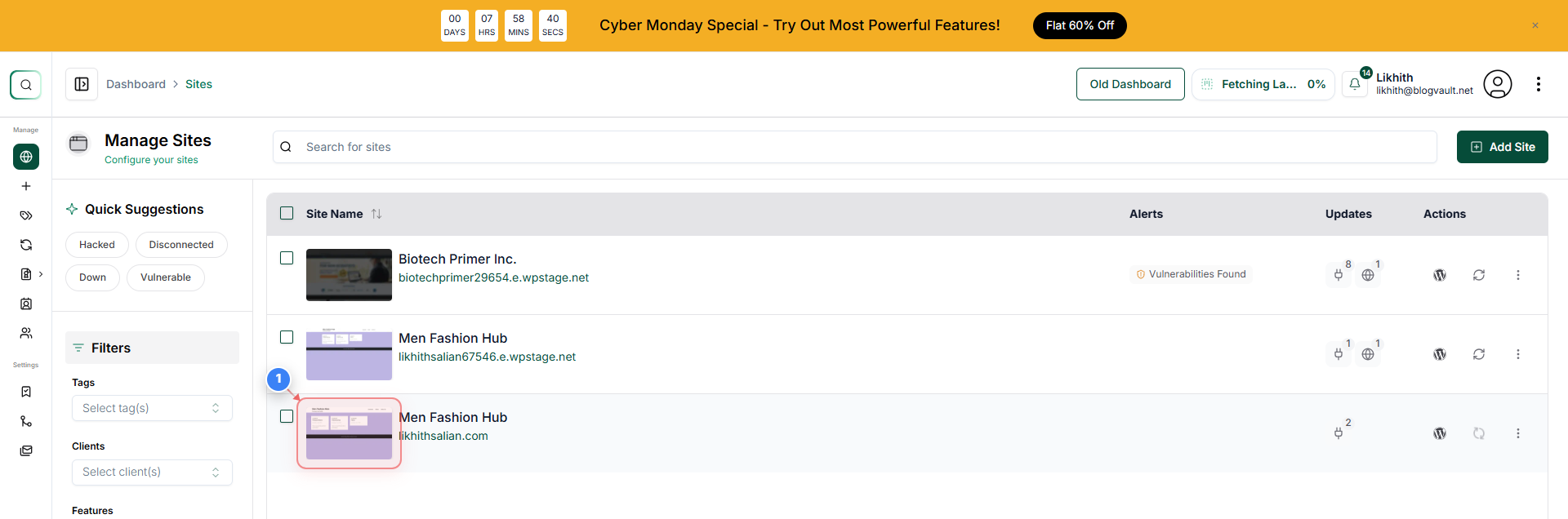Open the bookmark settings icon in sidebar

tap(26, 392)
